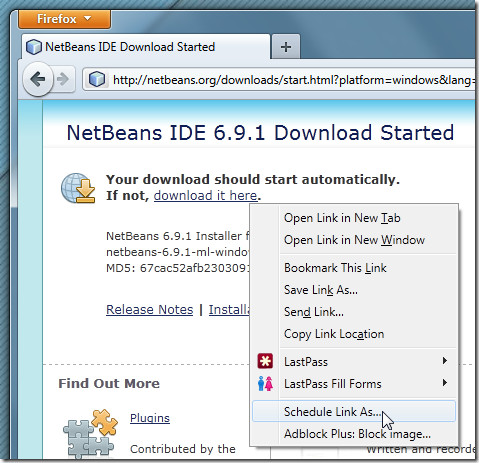Select the NetBeans IDE Download Started tab

[146, 47]
